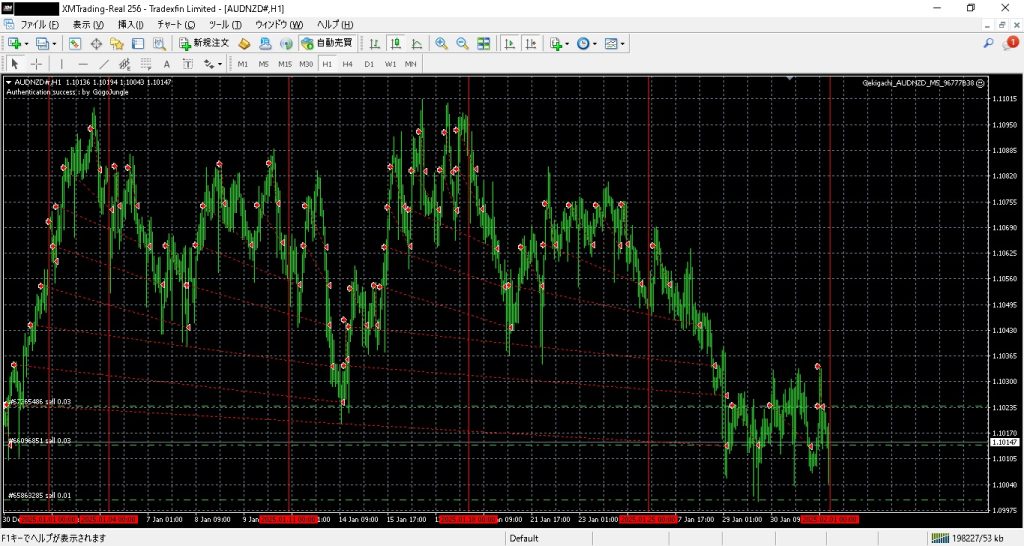Image resolution: width=1024 pixels, height=546 pixels.
Task: Switch to the H4 timeframe
Action: point(348,64)
